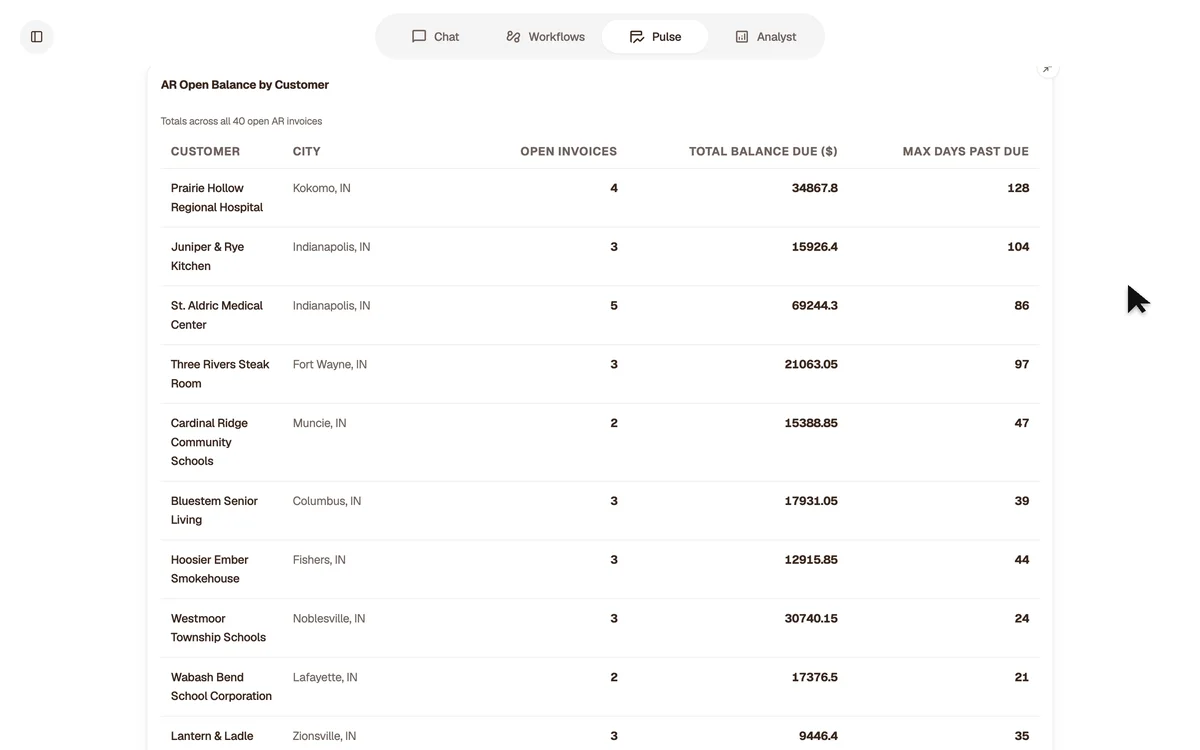Click the Analyst chart icon
The image size is (1200, 750).
742,36
